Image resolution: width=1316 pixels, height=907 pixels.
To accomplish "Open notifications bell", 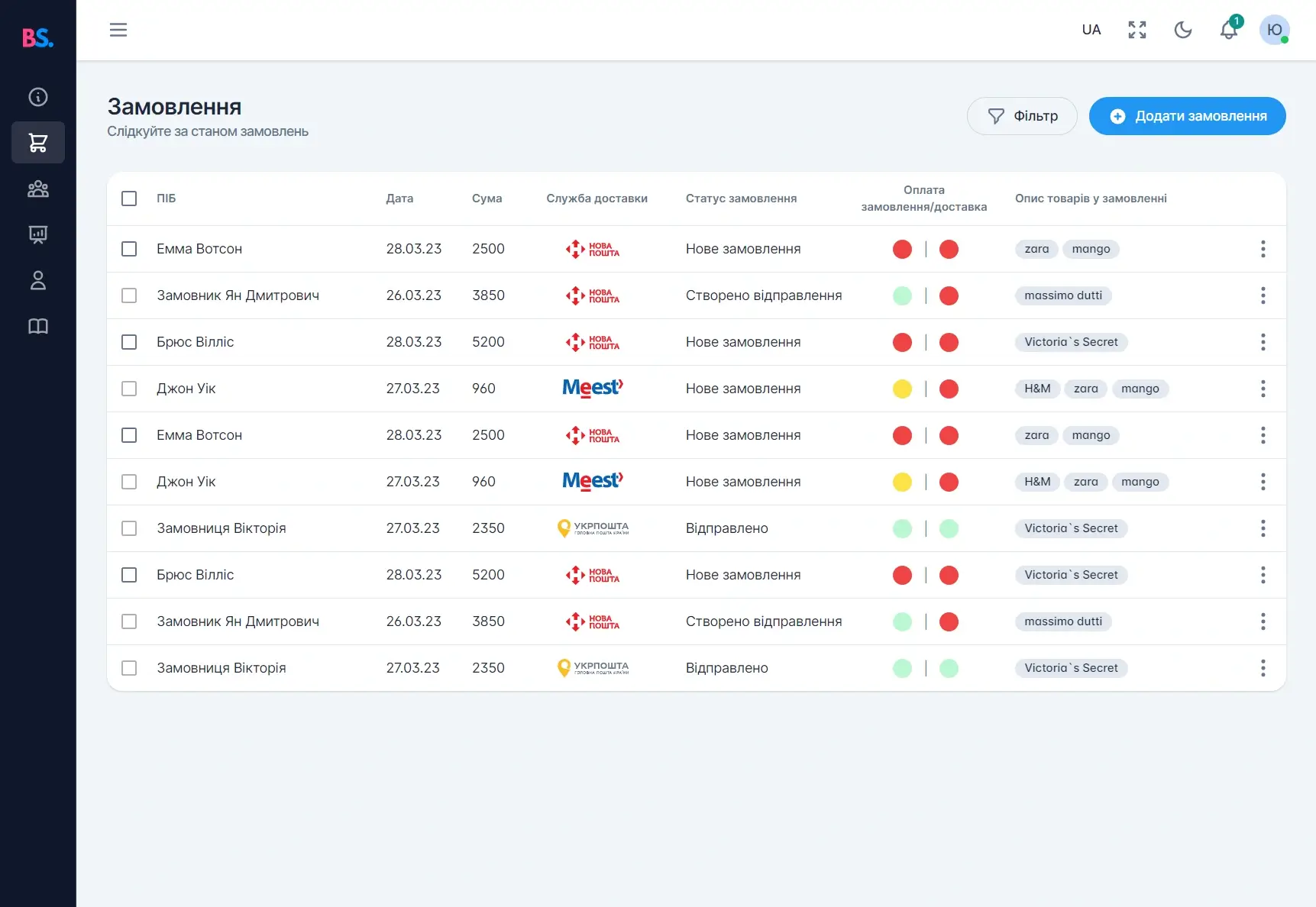I will 1228,30.
